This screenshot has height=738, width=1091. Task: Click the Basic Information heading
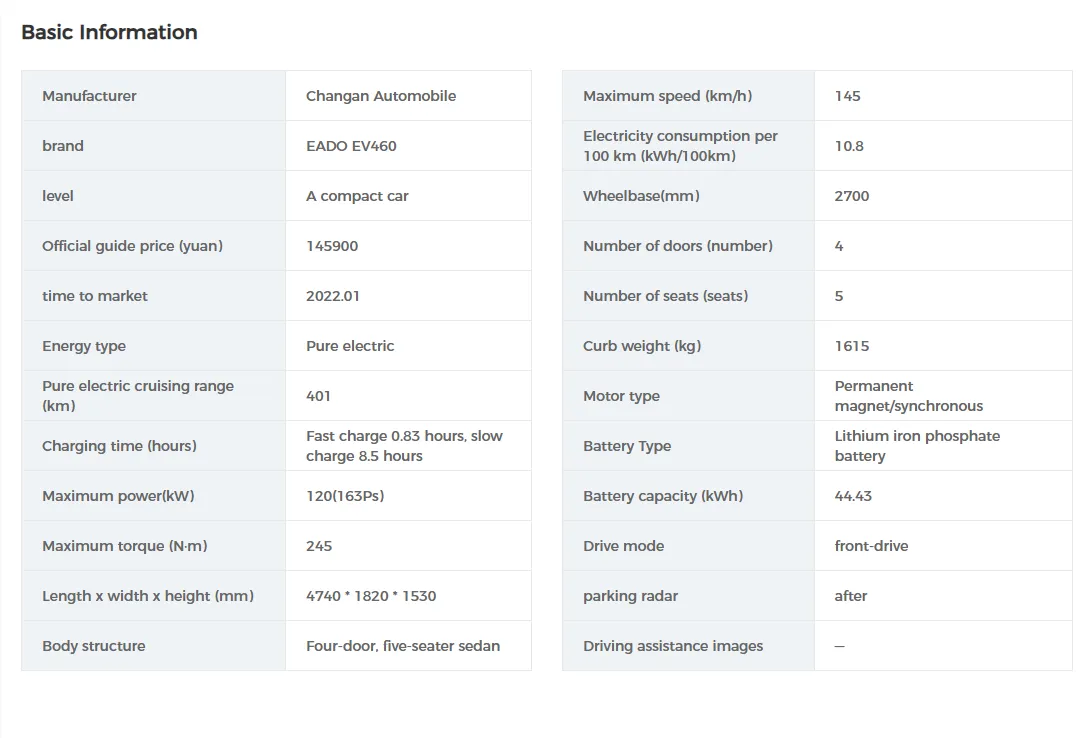[109, 32]
